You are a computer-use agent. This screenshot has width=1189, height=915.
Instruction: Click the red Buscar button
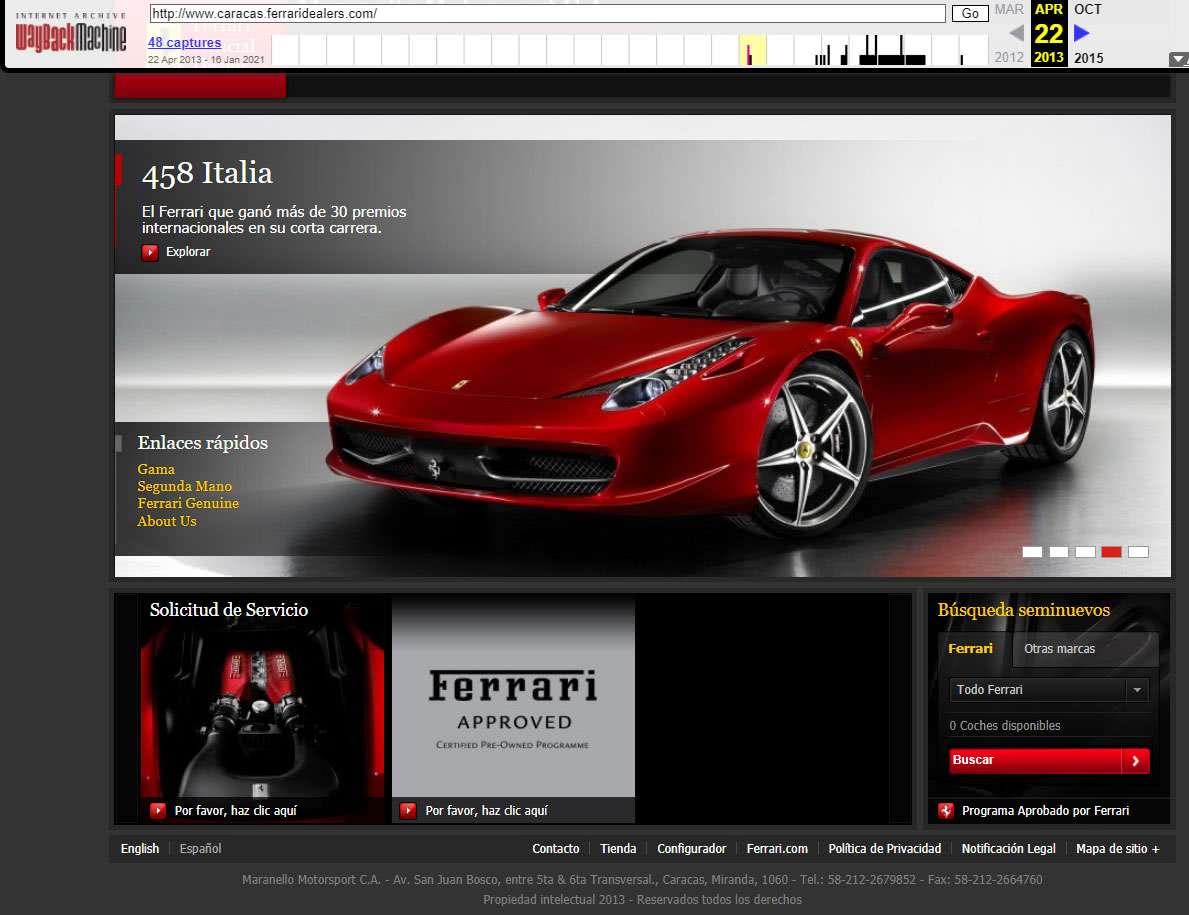(x=1049, y=760)
